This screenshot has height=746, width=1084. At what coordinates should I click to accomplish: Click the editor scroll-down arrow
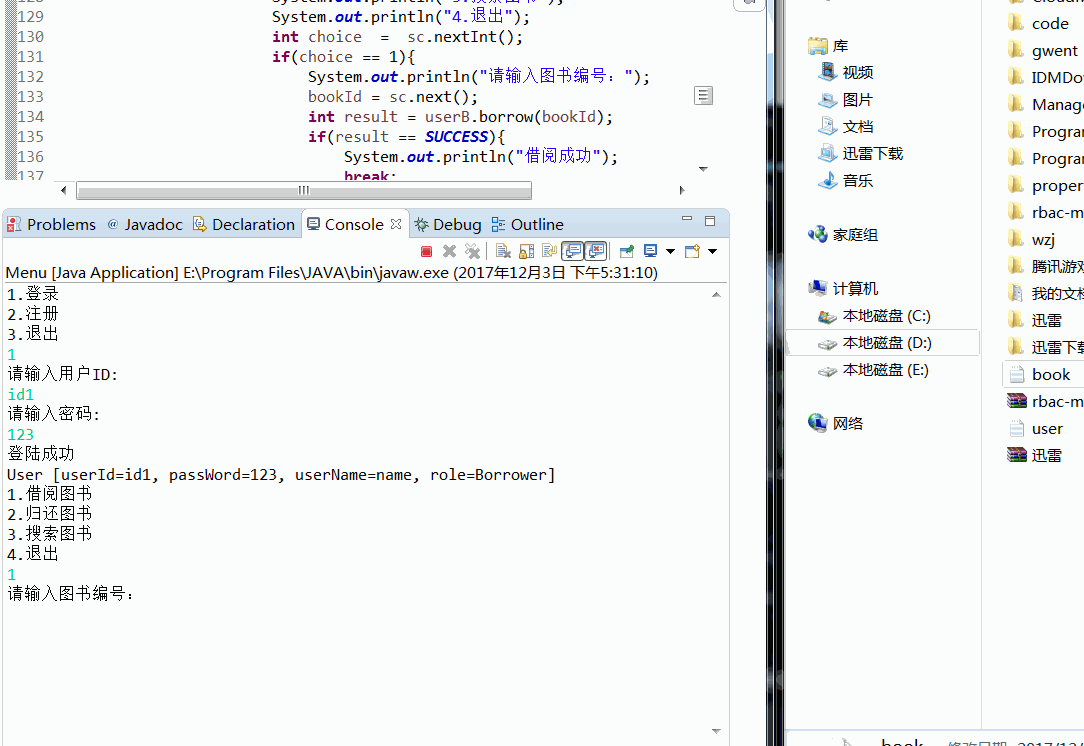pyautogui.click(x=704, y=169)
